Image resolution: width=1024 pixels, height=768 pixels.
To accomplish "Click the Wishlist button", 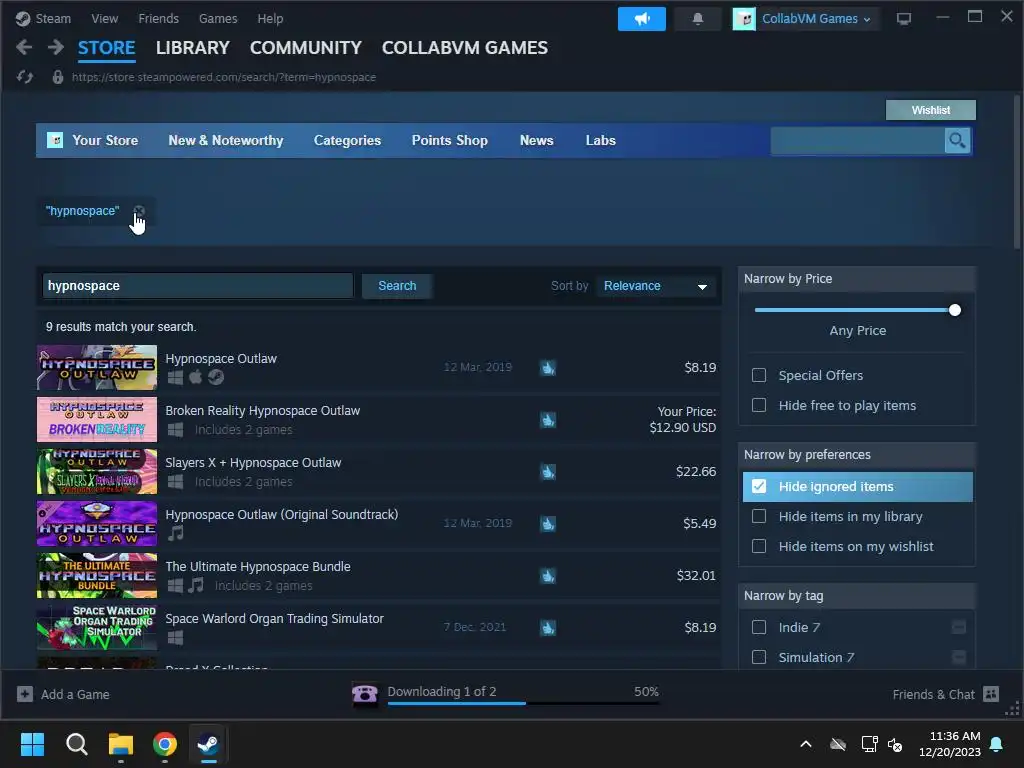I will click(931, 110).
